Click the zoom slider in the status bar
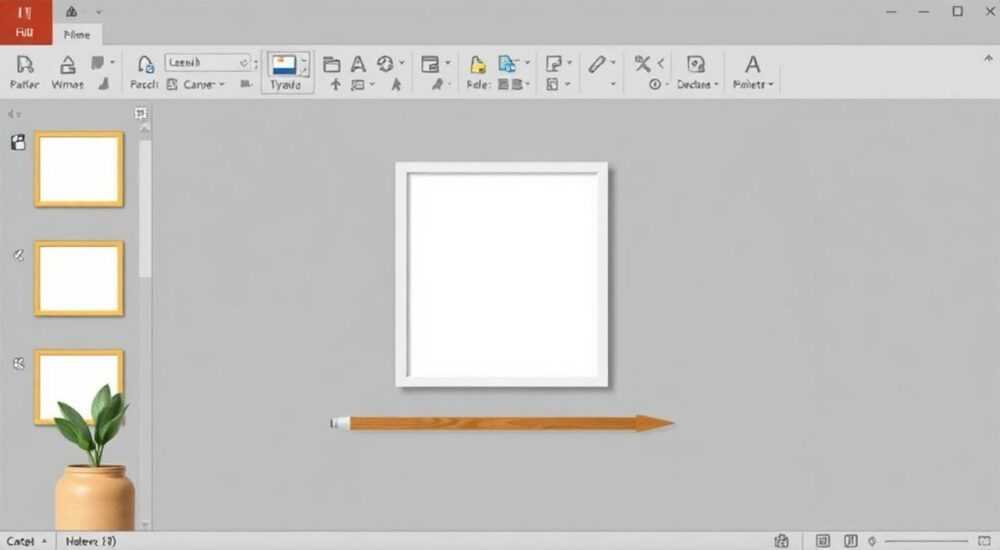 click(925, 542)
